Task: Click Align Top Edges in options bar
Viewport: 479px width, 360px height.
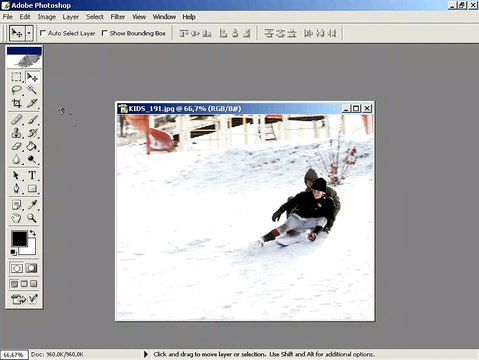Action: [x=184, y=33]
